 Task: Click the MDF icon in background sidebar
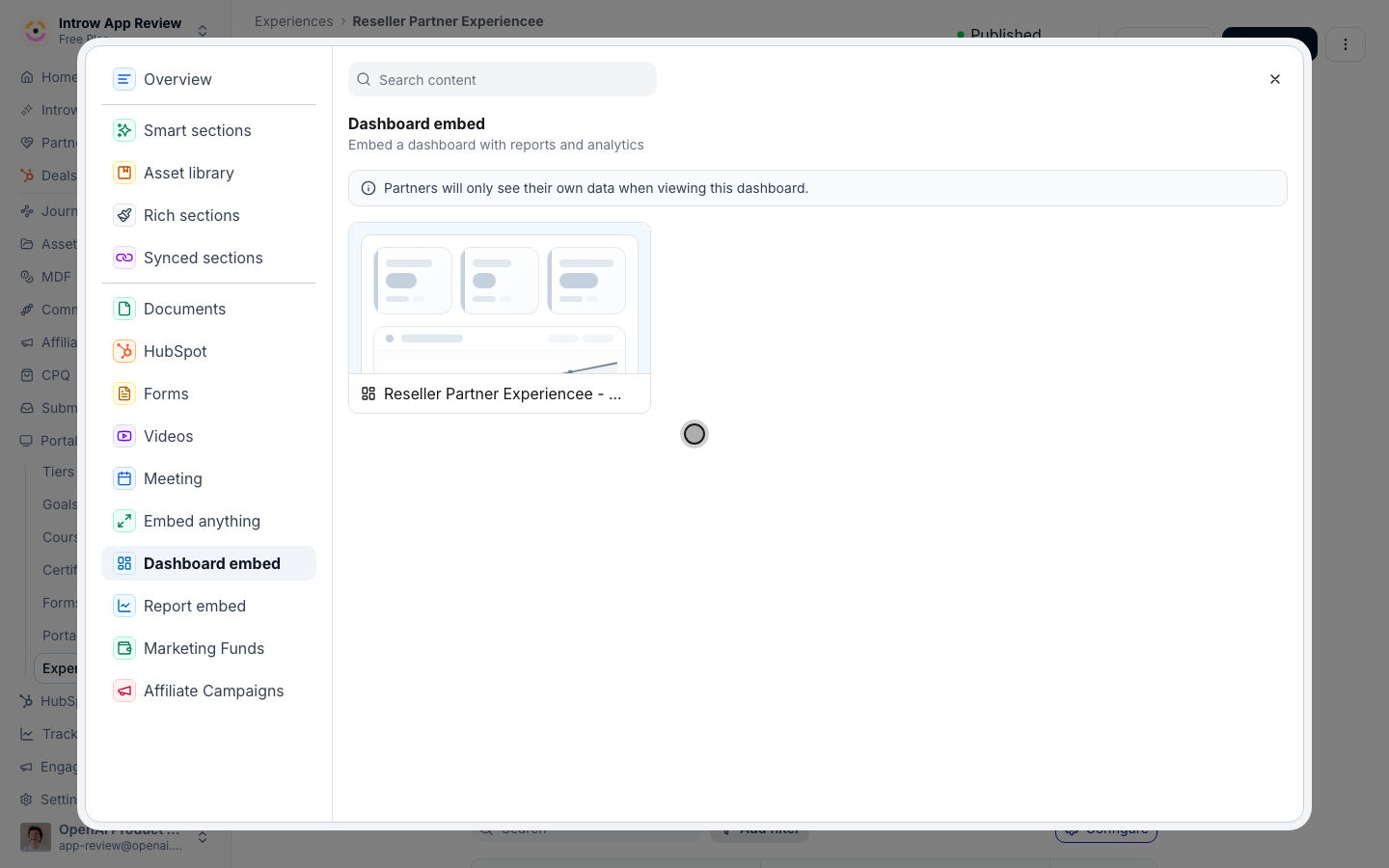27,277
